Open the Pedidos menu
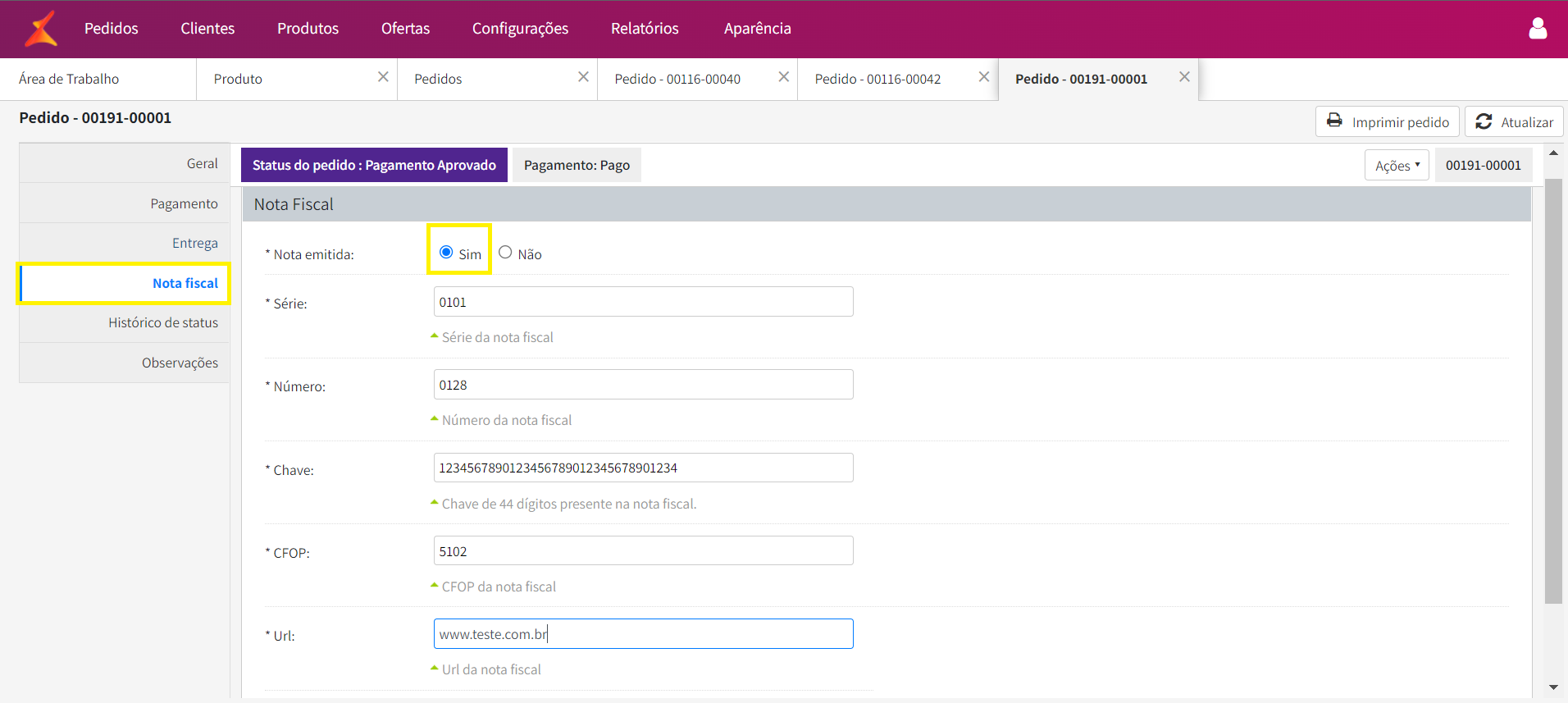Screen dimensions: 1568x703 tap(112, 29)
